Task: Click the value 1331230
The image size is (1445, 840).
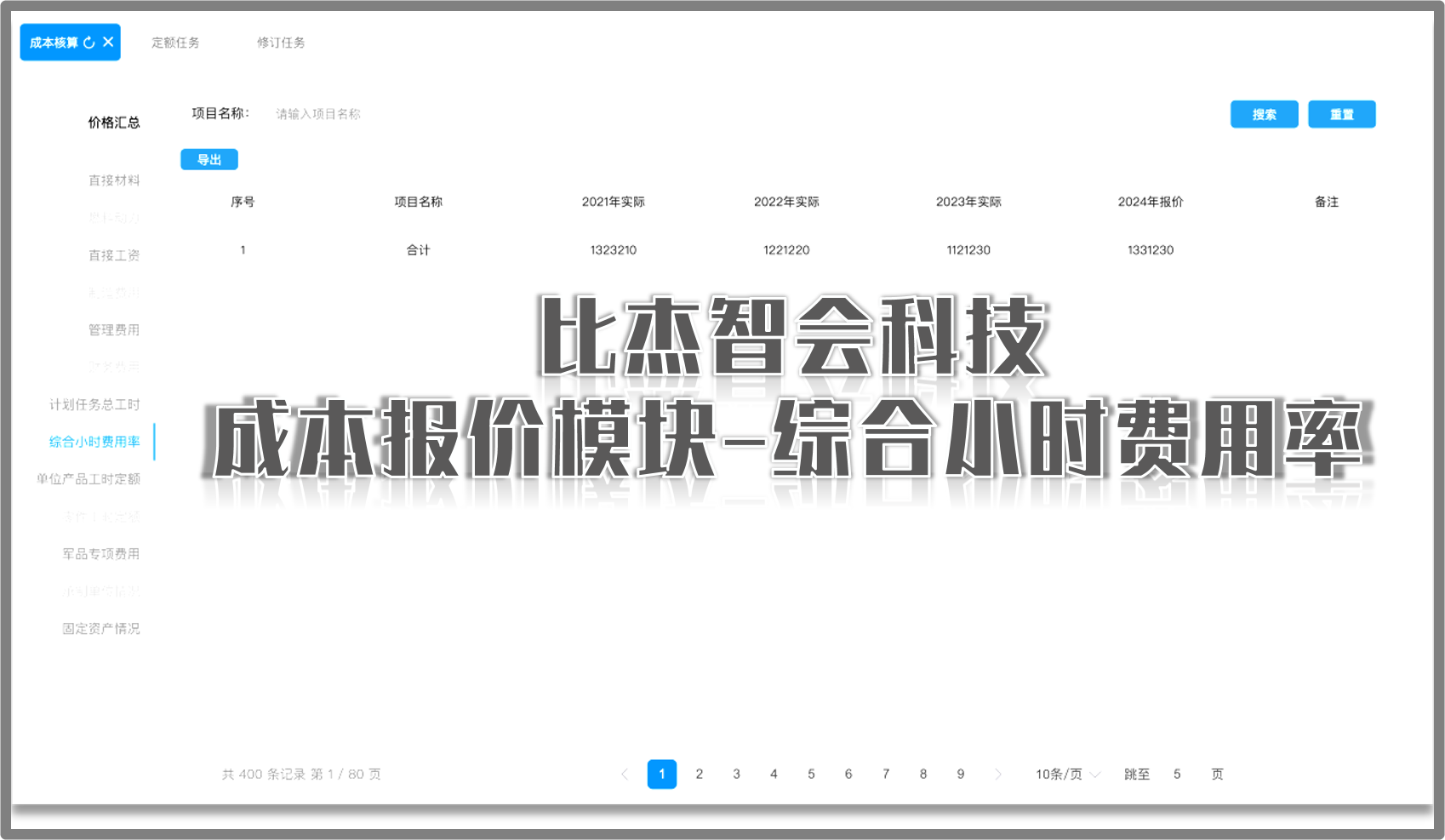Action: click(x=1151, y=250)
